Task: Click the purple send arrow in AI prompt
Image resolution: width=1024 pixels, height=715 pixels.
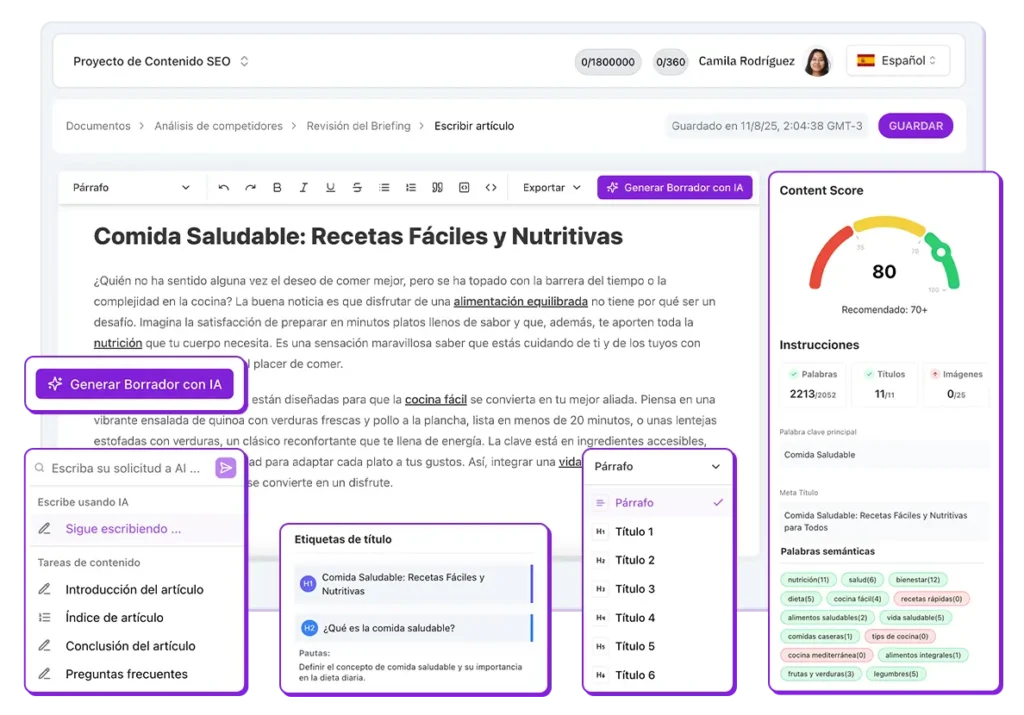Action: tap(226, 468)
